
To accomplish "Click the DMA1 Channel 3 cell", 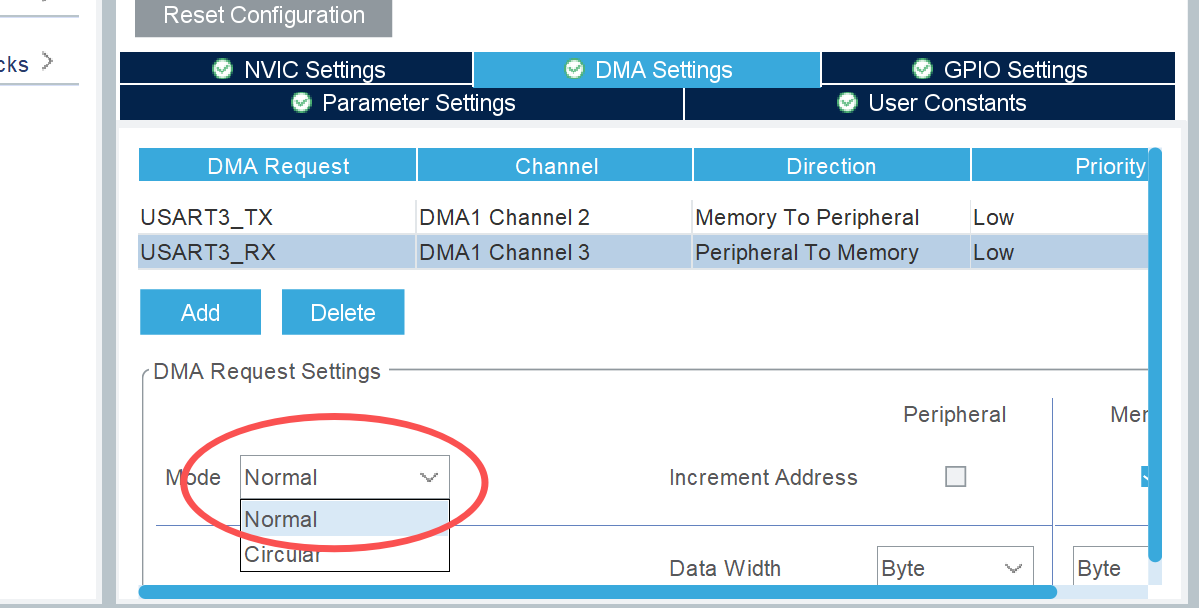I will 554,252.
